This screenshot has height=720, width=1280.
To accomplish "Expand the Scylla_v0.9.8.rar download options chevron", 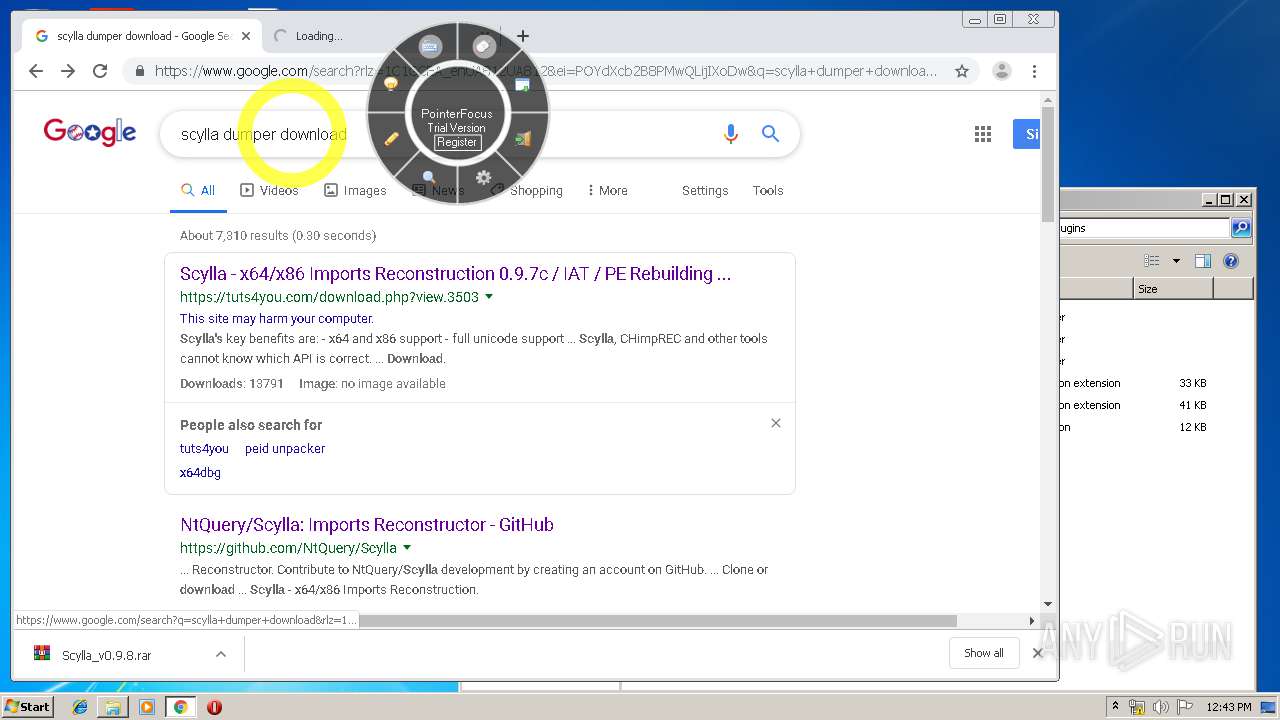I will 221,654.
